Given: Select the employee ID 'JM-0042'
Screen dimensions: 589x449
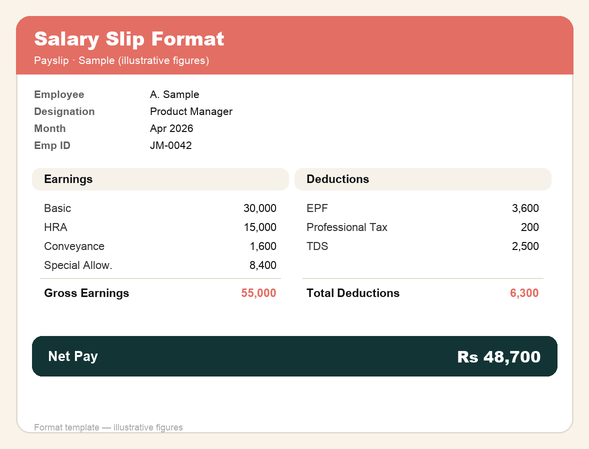Looking at the screenshot, I should tap(171, 145).
